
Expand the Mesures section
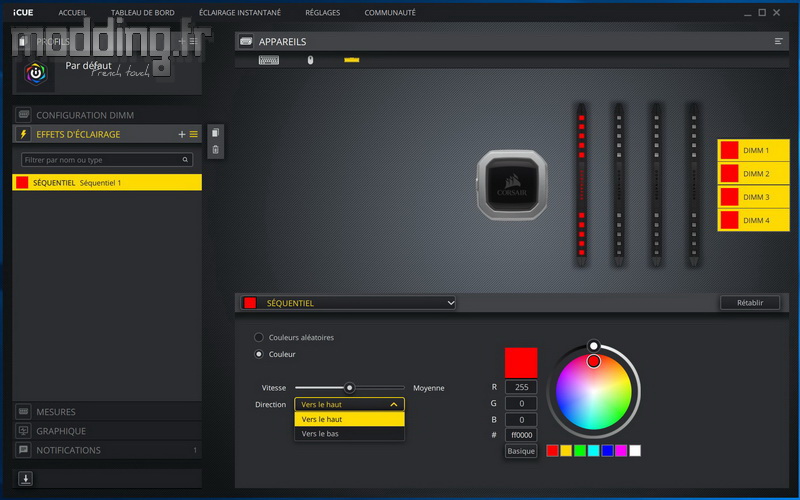pyautogui.click(x=107, y=411)
